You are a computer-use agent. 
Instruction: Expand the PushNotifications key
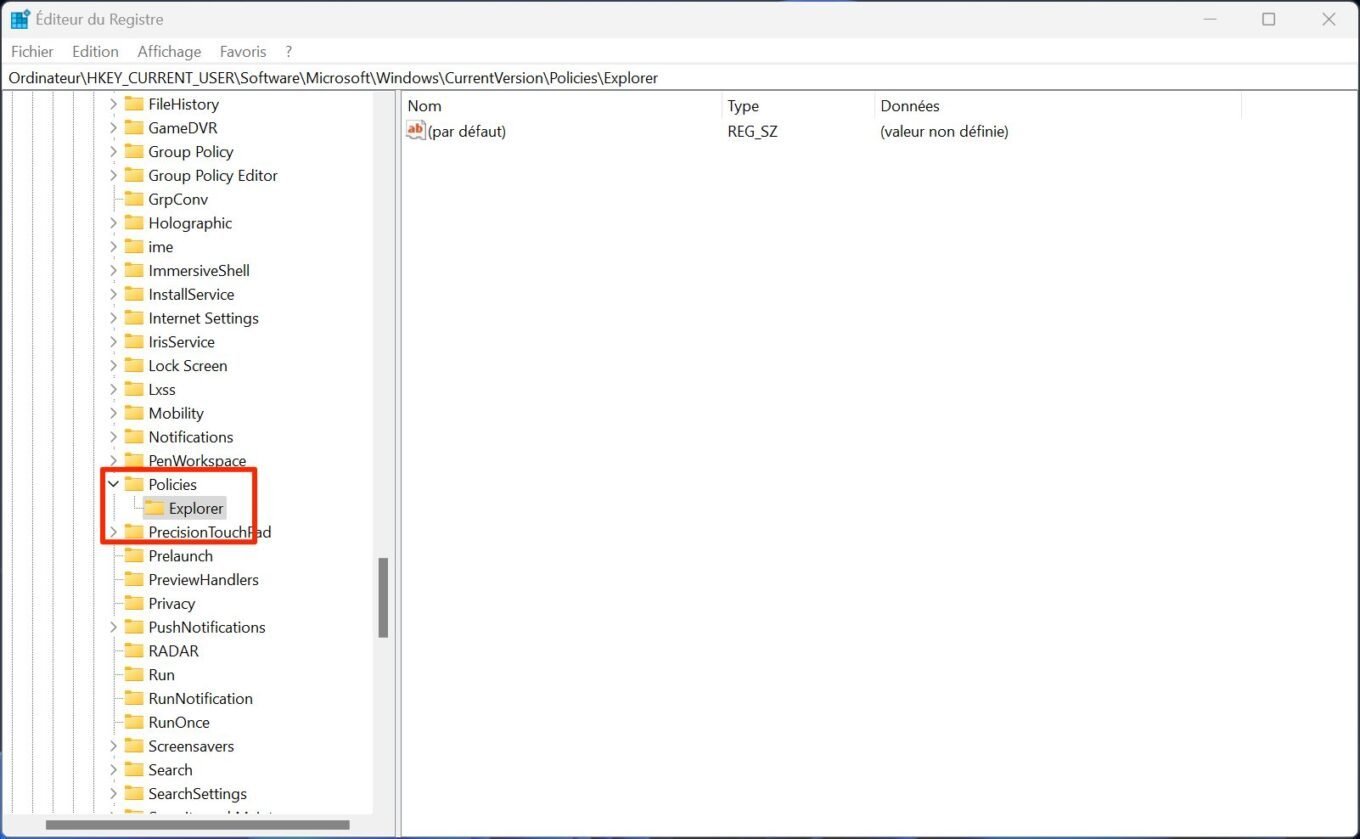(113, 627)
